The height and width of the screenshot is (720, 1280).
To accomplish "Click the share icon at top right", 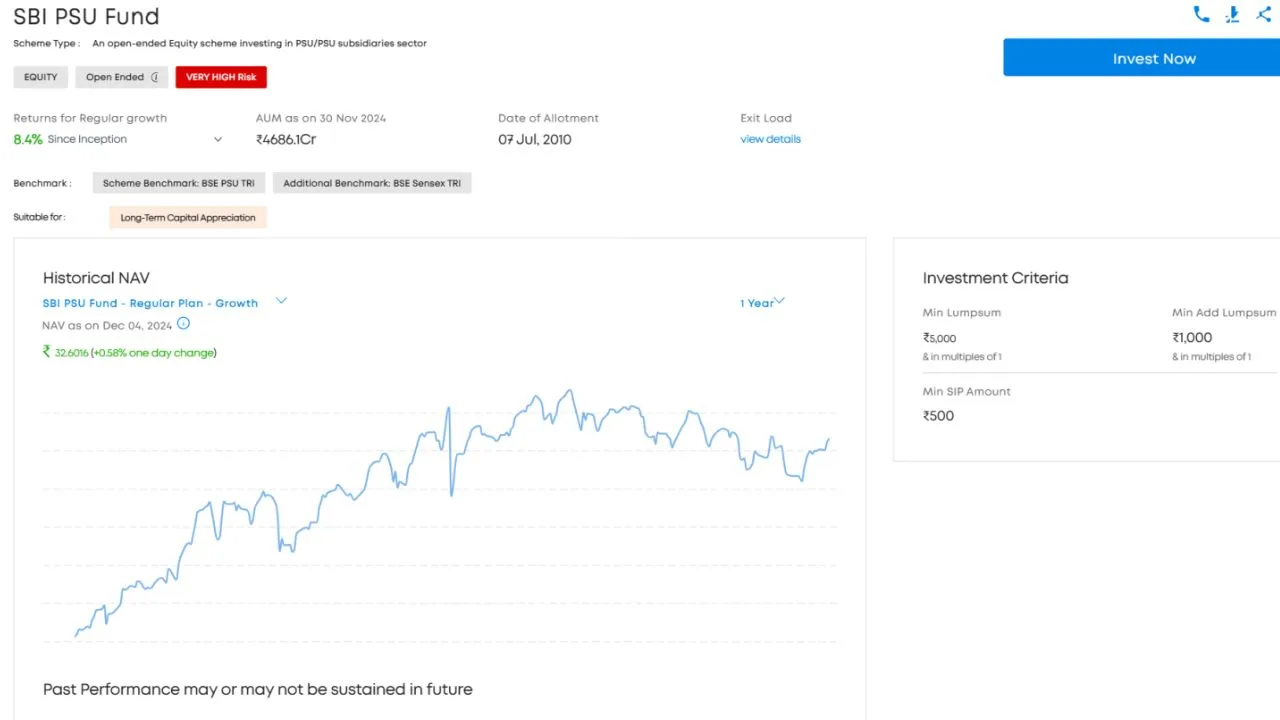I will [1264, 15].
